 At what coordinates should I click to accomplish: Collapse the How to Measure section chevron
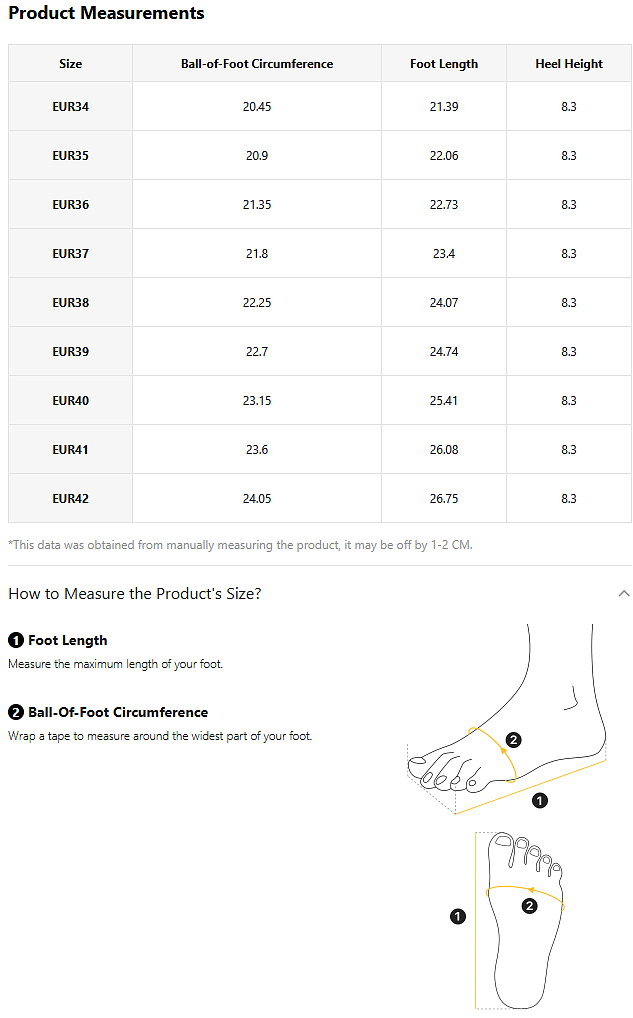(x=624, y=593)
